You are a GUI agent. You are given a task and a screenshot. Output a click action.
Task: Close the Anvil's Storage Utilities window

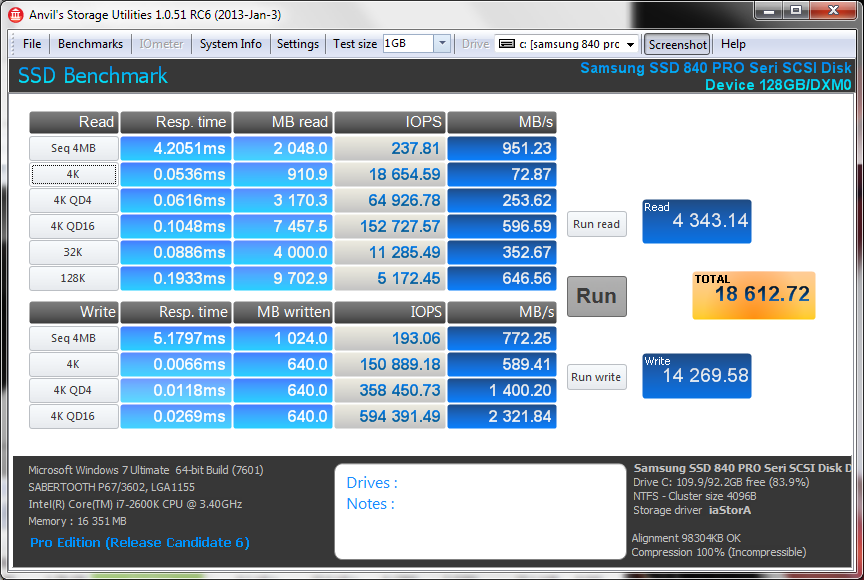coord(833,10)
